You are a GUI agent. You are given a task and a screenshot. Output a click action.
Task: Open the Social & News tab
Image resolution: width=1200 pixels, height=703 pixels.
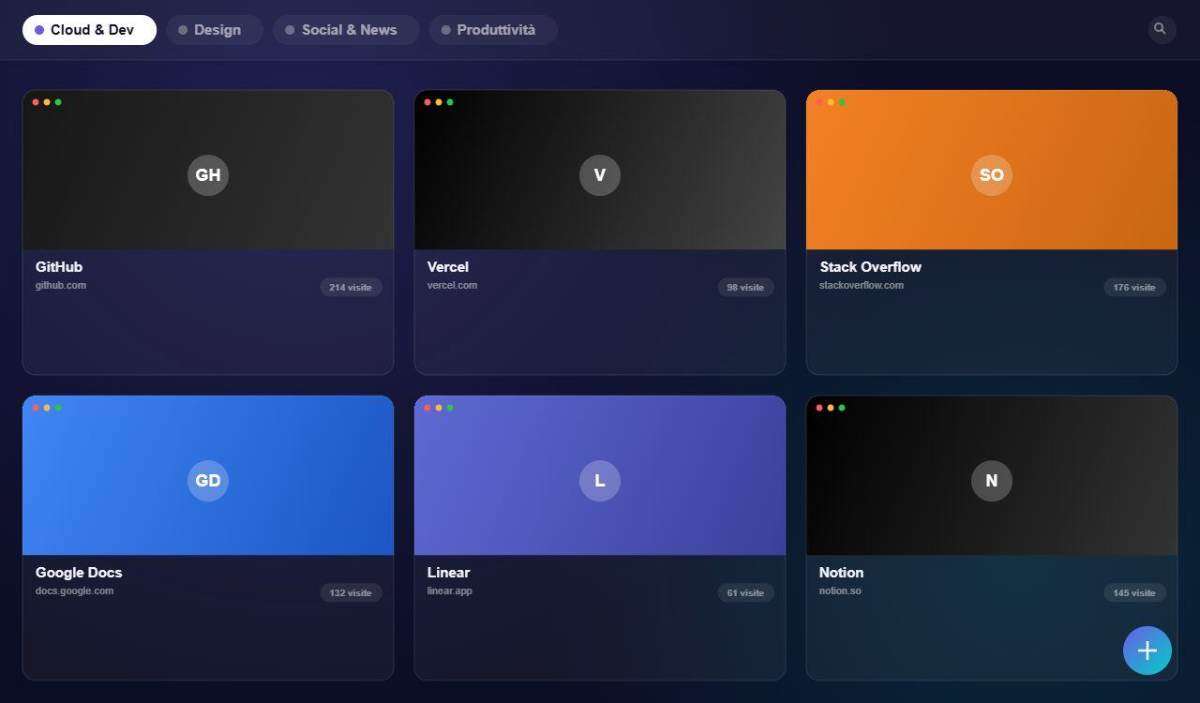click(x=346, y=30)
